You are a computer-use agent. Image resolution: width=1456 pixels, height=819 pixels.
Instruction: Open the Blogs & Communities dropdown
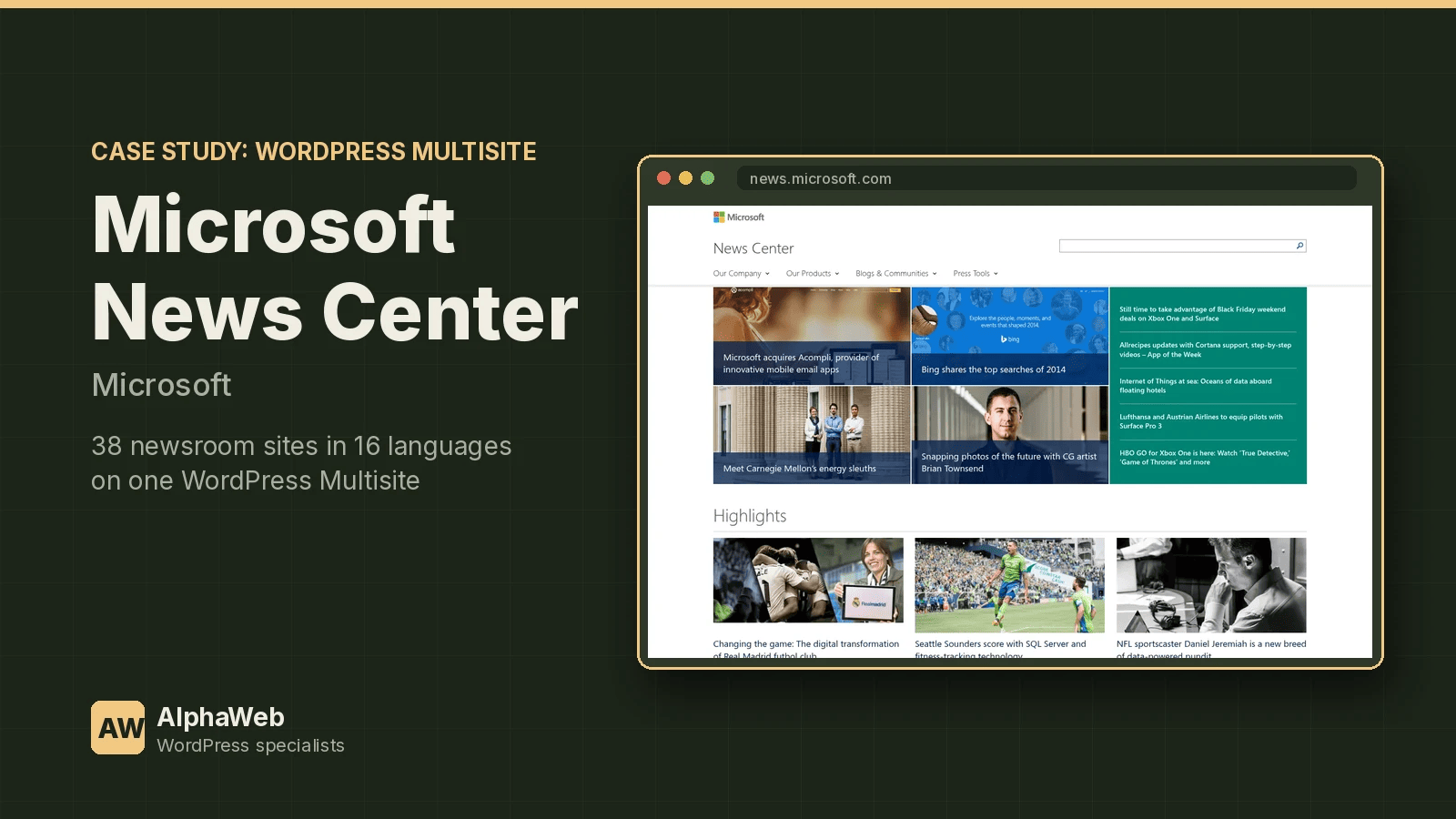tap(896, 273)
